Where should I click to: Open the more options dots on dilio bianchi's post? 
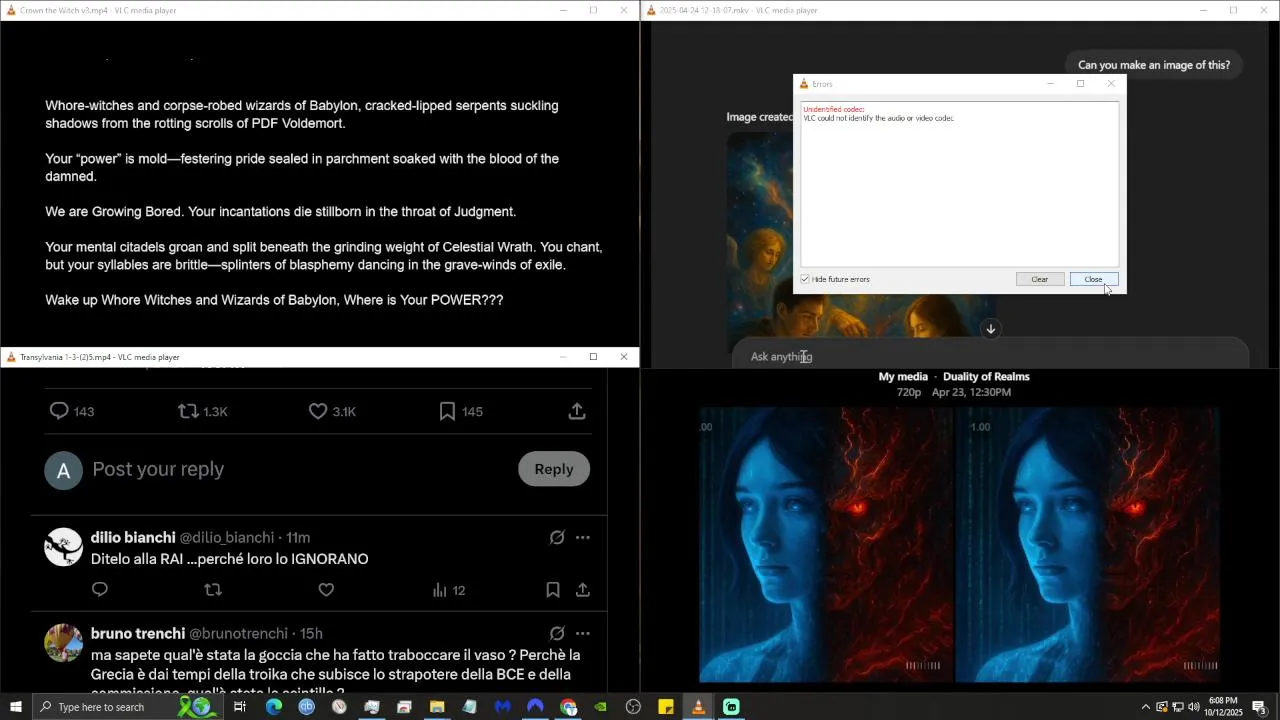pos(583,537)
